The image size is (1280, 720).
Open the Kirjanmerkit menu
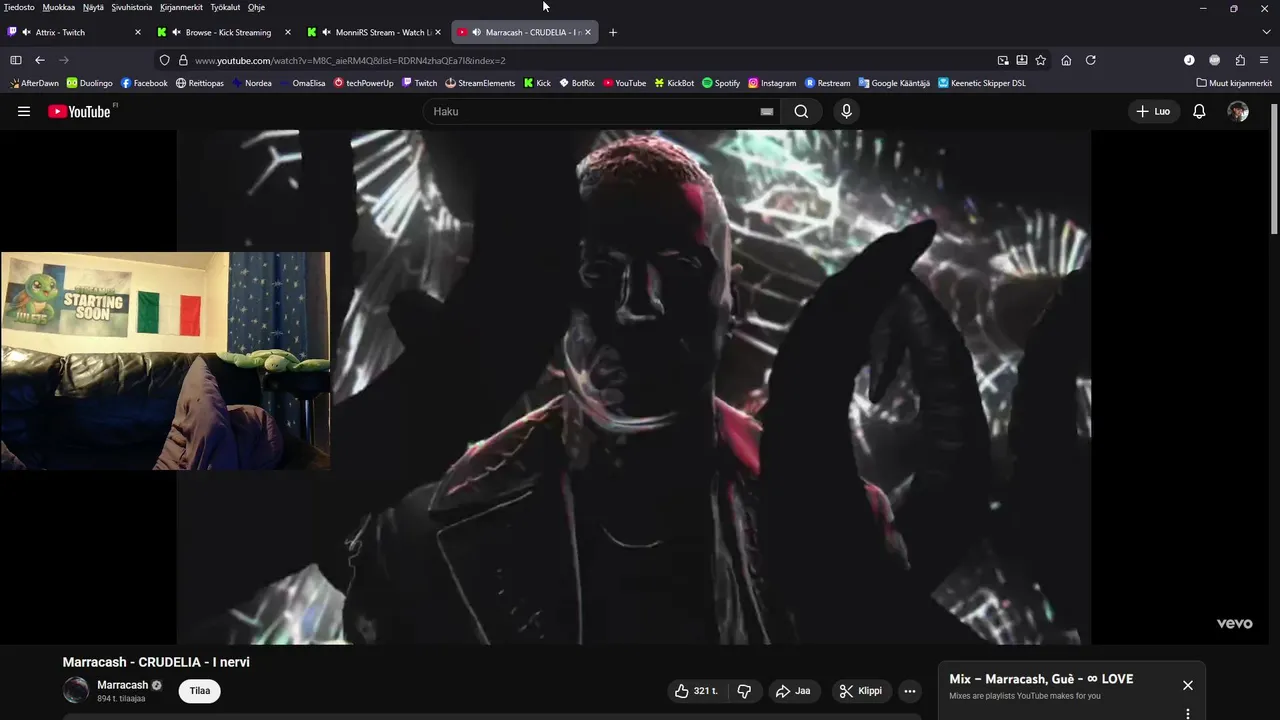click(x=181, y=7)
